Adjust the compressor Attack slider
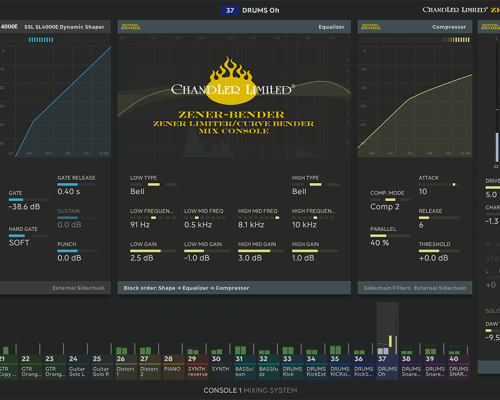The image size is (500, 400). pos(439,184)
